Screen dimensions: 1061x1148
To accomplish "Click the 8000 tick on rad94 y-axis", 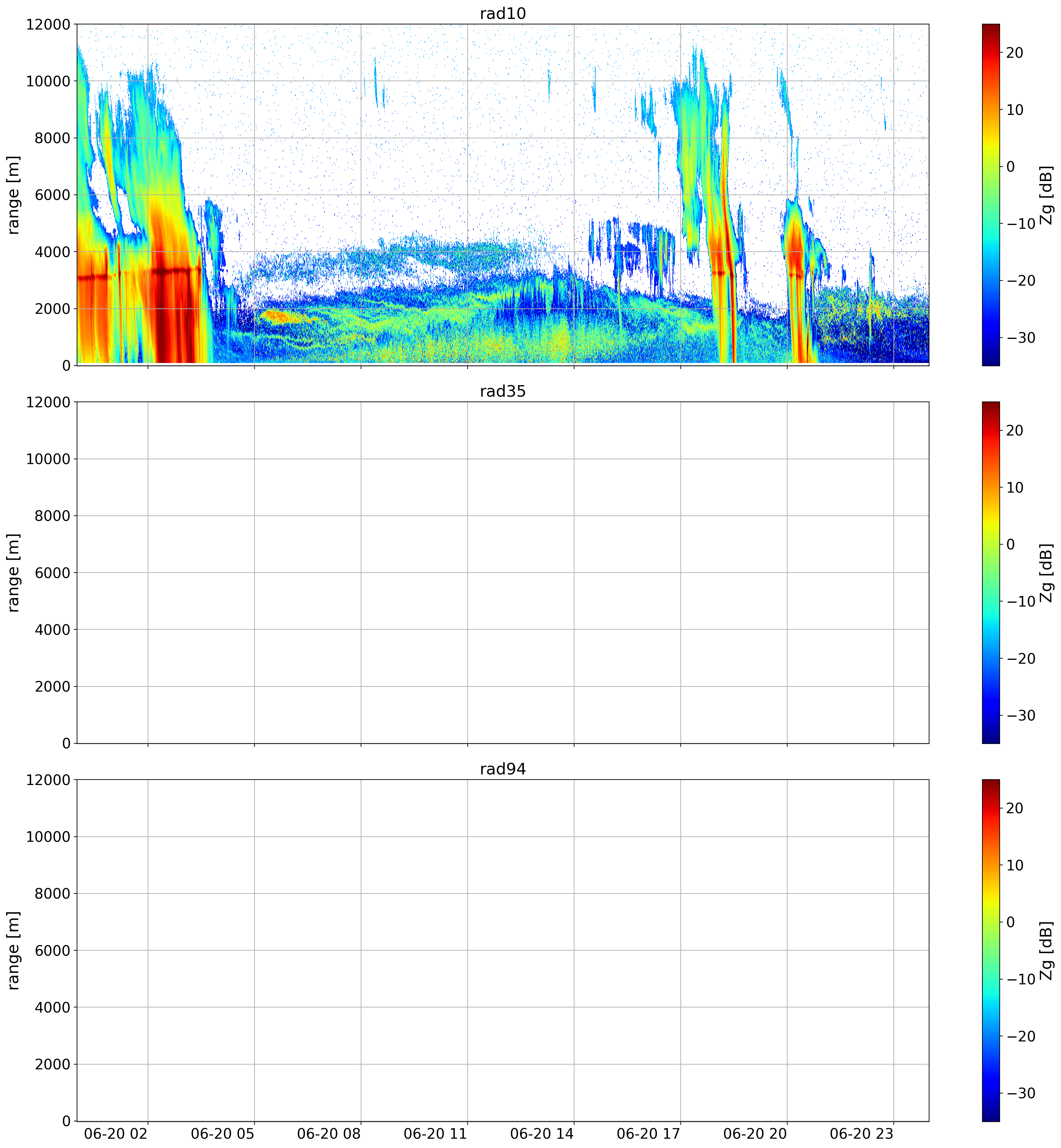I will pyautogui.click(x=52, y=894).
